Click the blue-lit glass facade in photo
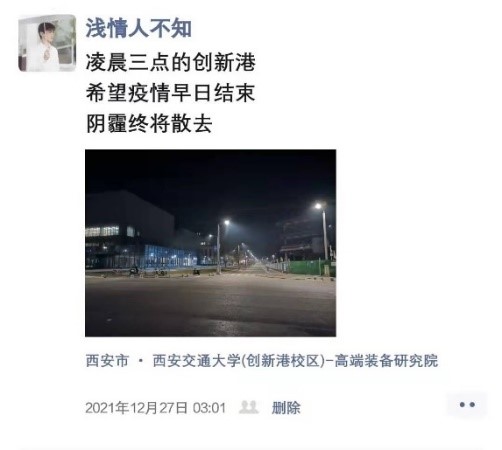 170,257
